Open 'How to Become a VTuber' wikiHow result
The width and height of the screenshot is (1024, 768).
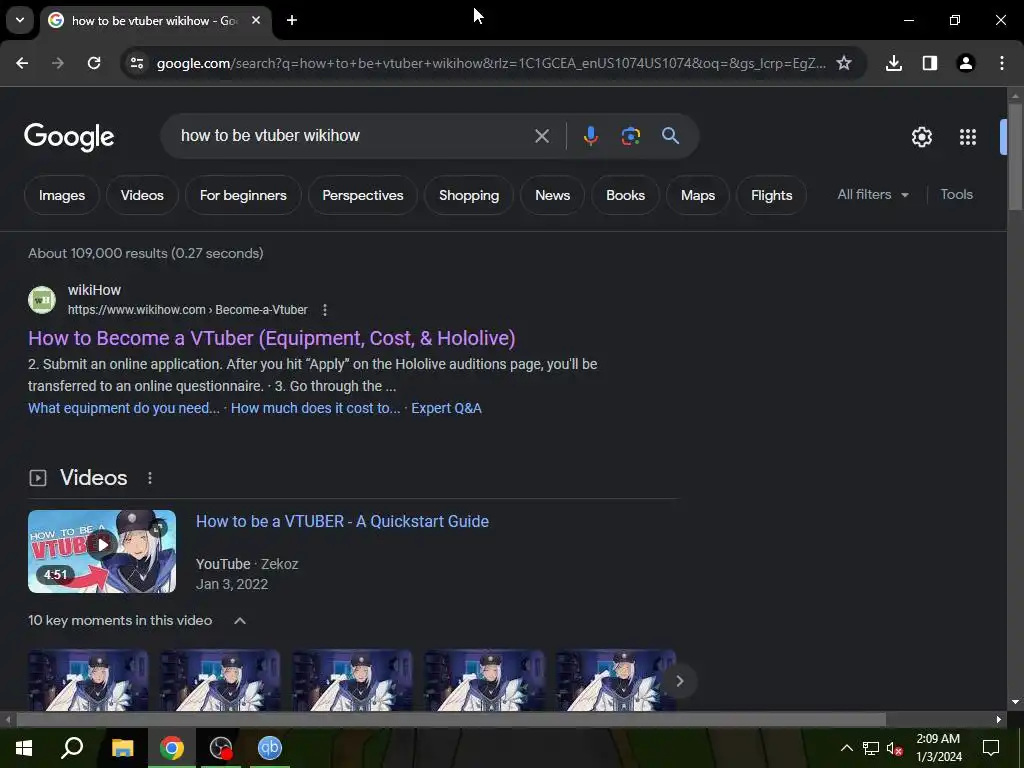pyautogui.click(x=272, y=338)
